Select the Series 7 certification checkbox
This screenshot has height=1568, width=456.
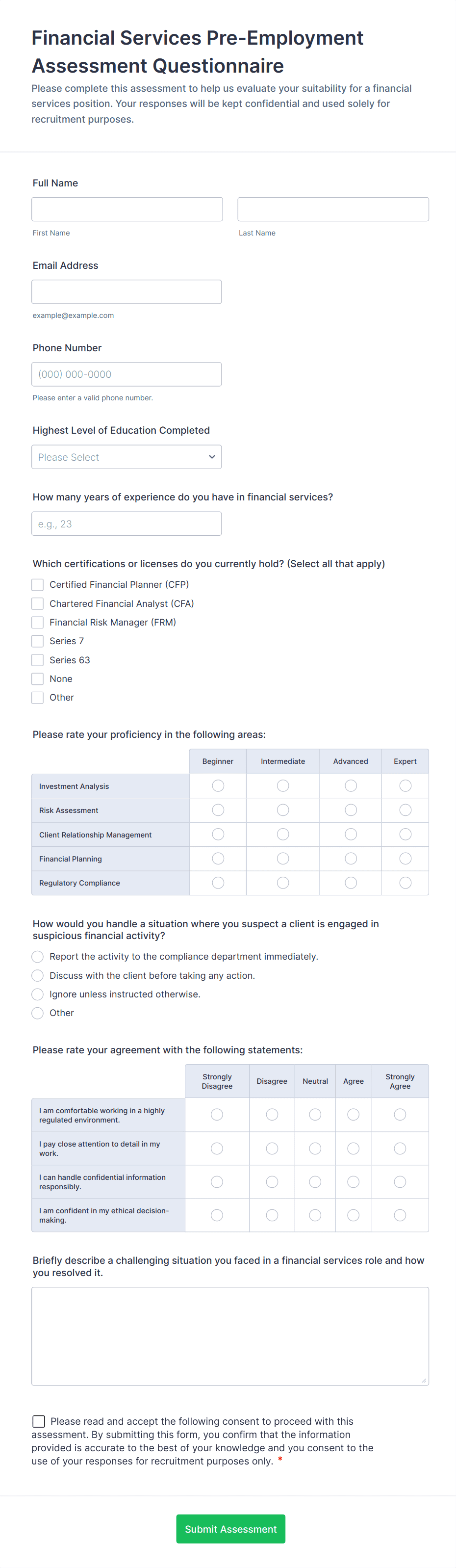click(37, 641)
